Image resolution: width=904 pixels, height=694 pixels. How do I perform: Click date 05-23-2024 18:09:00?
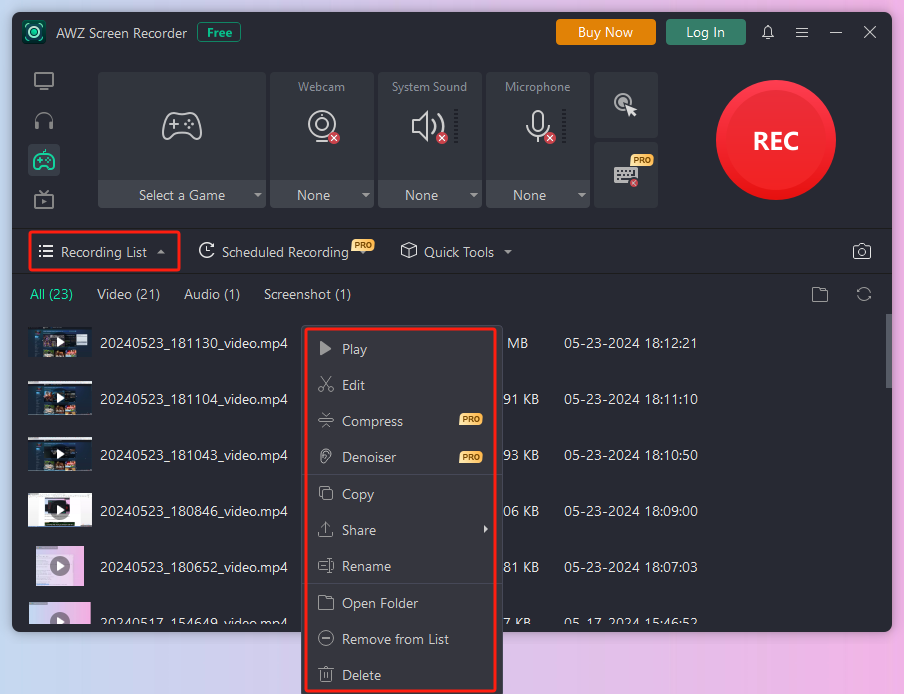tap(631, 511)
